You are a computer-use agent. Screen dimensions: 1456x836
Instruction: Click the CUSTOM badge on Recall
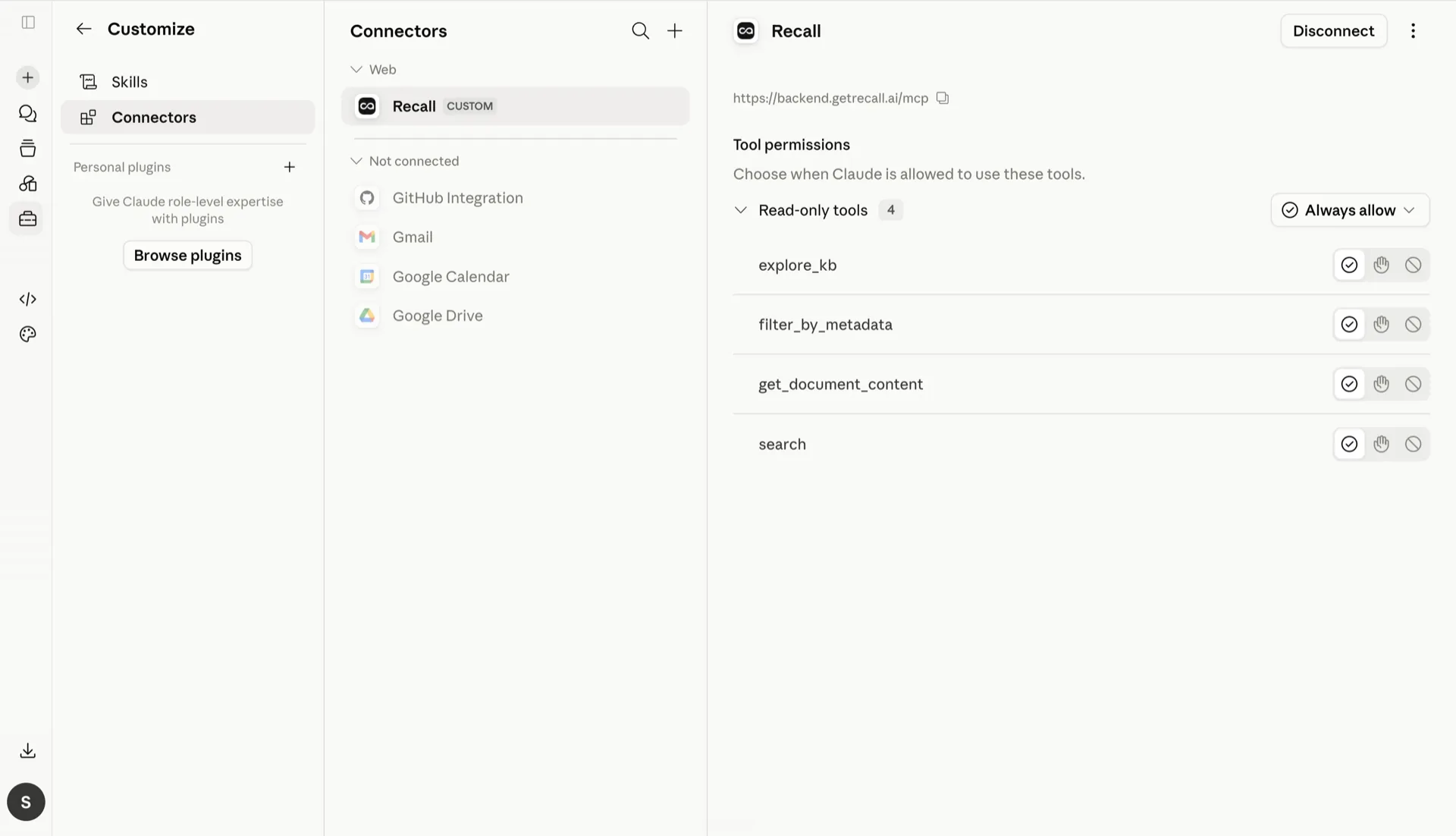pos(469,106)
